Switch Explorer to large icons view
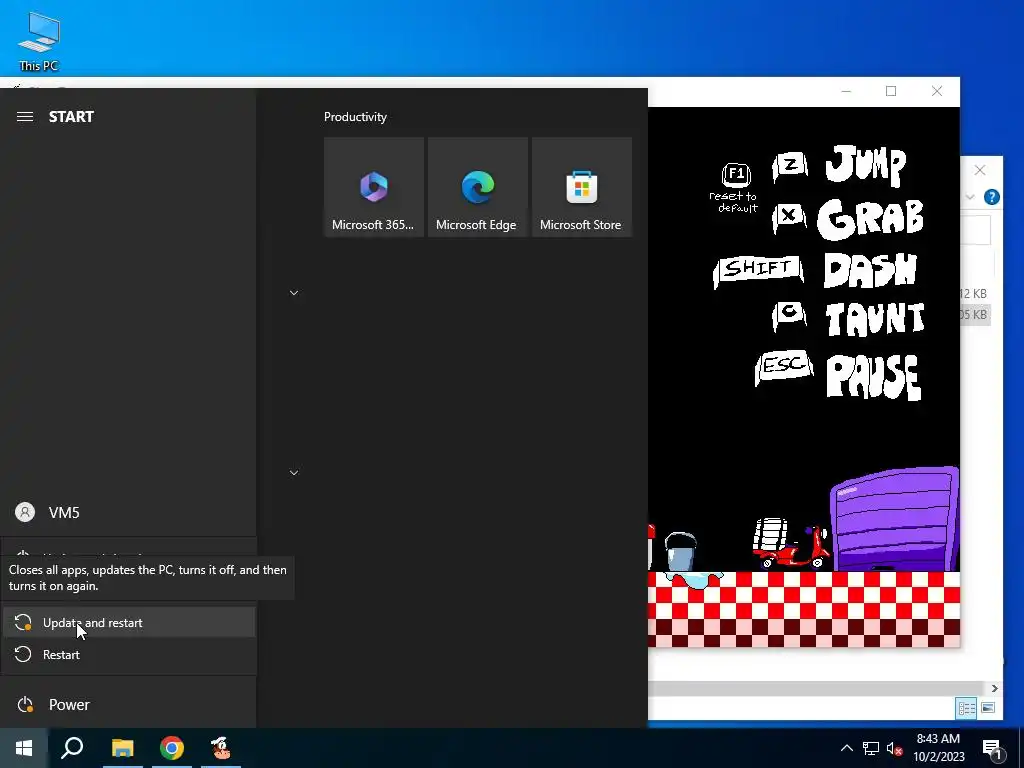 point(988,709)
